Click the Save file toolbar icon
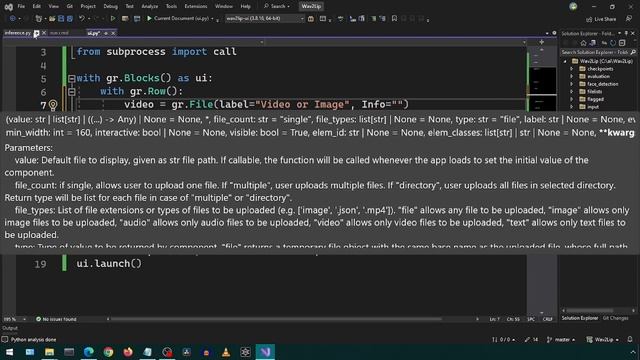The width and height of the screenshot is (640, 360). click(61, 18)
